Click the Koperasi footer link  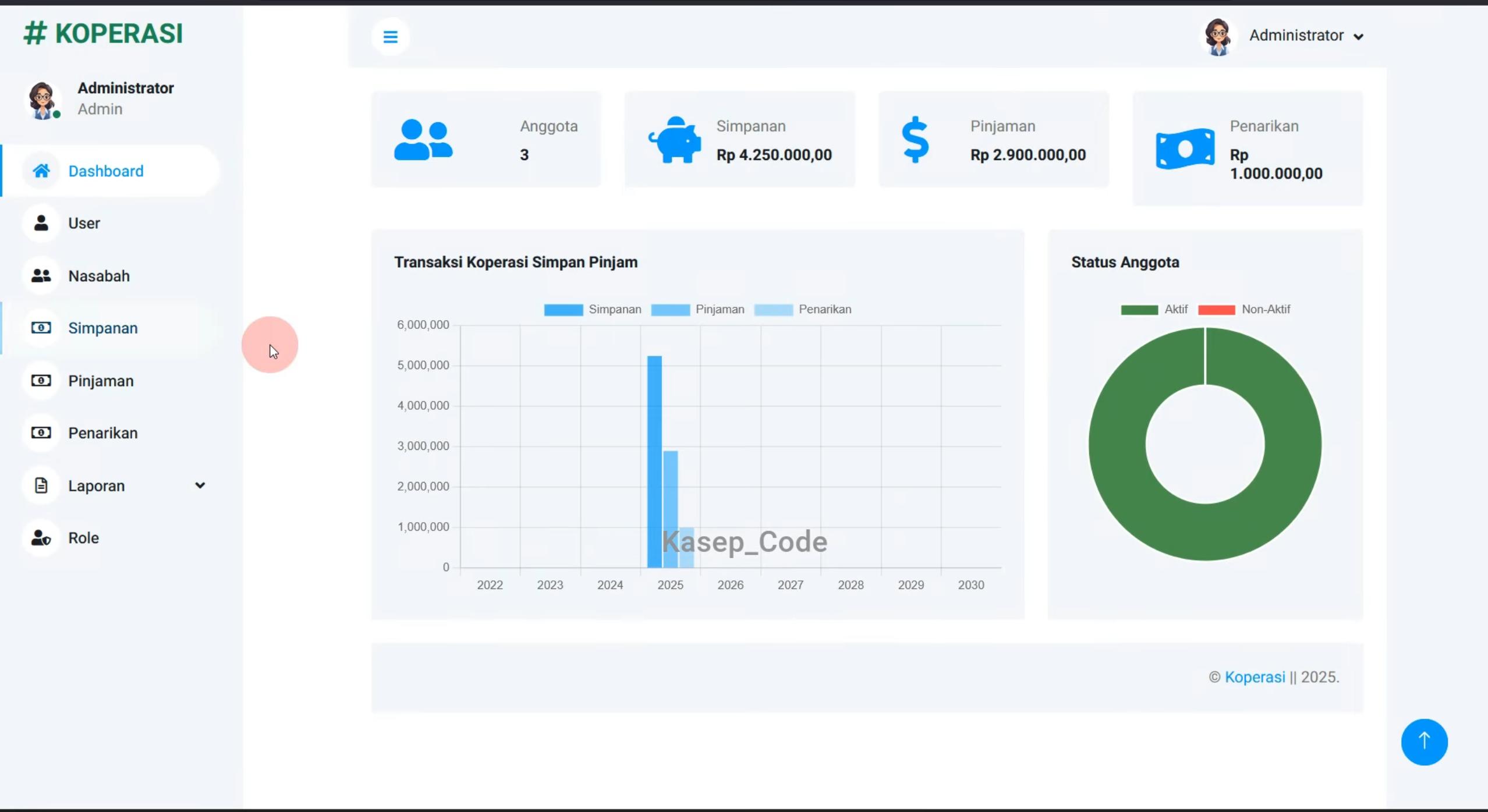point(1255,677)
